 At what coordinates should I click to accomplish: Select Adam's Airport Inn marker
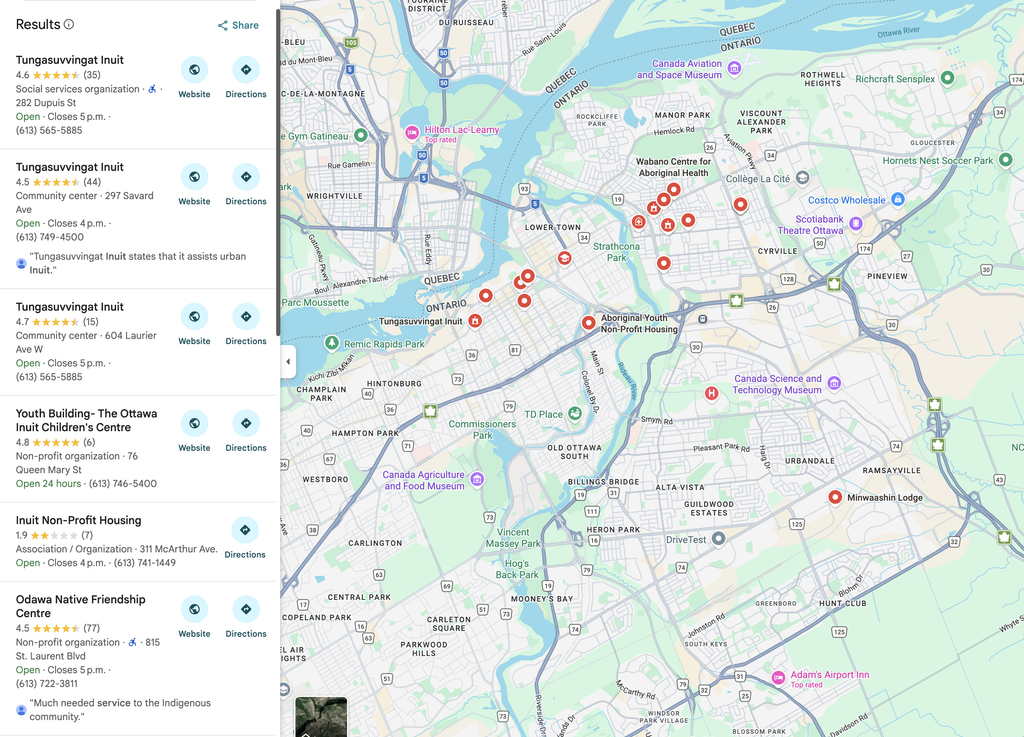click(x=778, y=678)
